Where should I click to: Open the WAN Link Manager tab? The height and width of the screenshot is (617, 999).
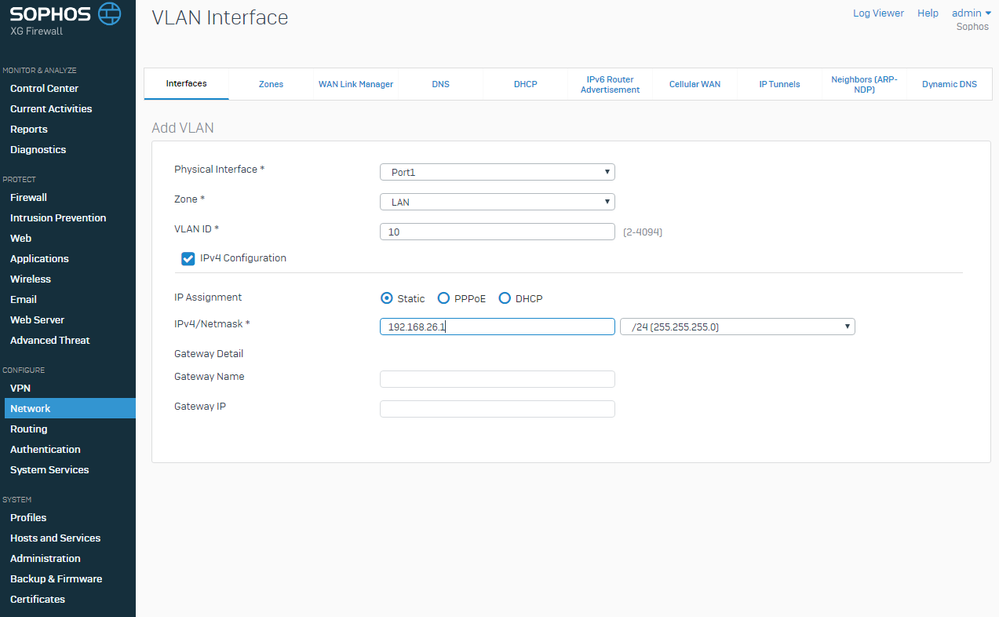(356, 84)
